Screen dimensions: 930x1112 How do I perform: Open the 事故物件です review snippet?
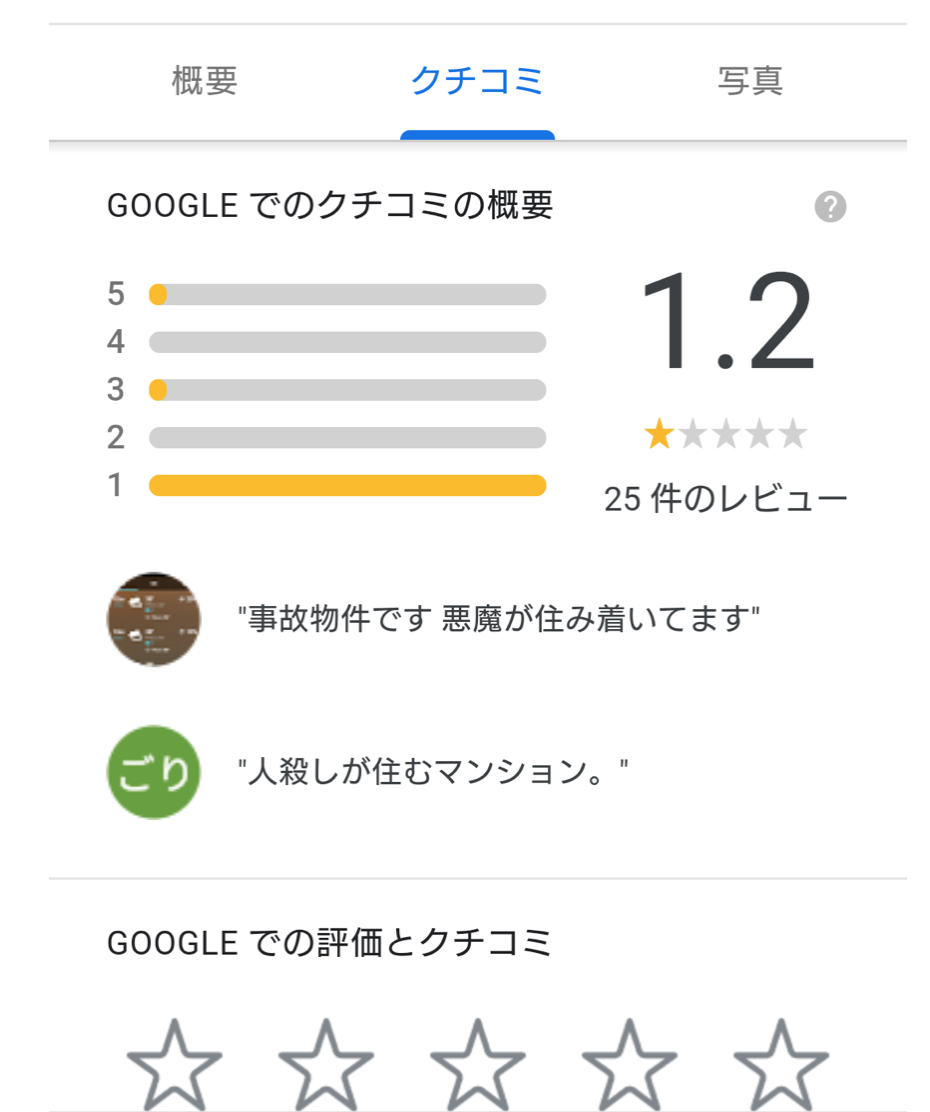[x=499, y=618]
